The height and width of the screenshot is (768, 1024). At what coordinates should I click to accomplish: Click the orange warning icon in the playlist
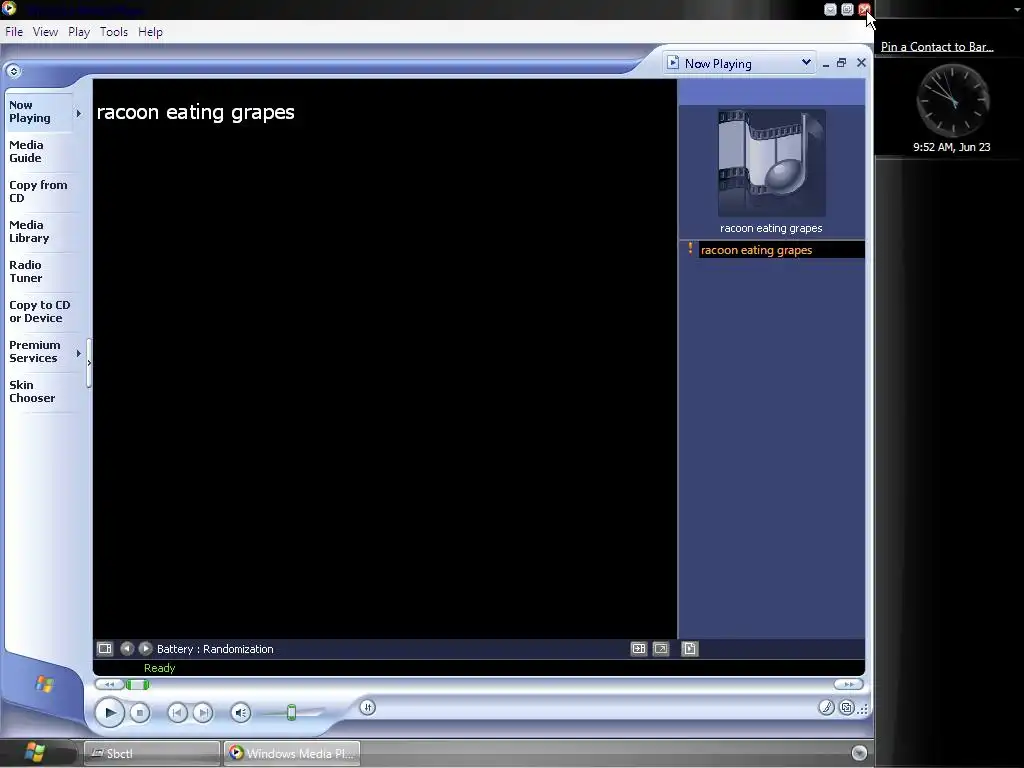(x=690, y=249)
